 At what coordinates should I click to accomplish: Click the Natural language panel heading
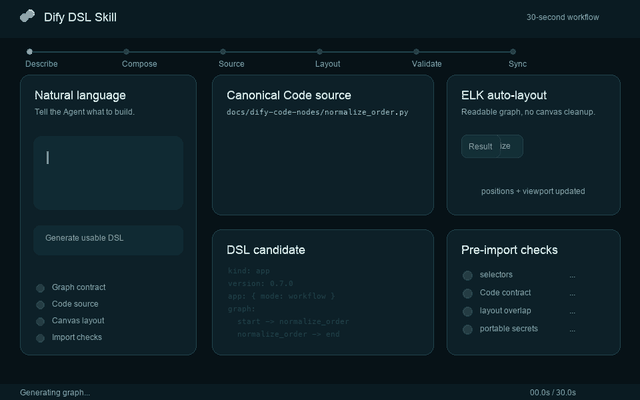tap(80, 95)
